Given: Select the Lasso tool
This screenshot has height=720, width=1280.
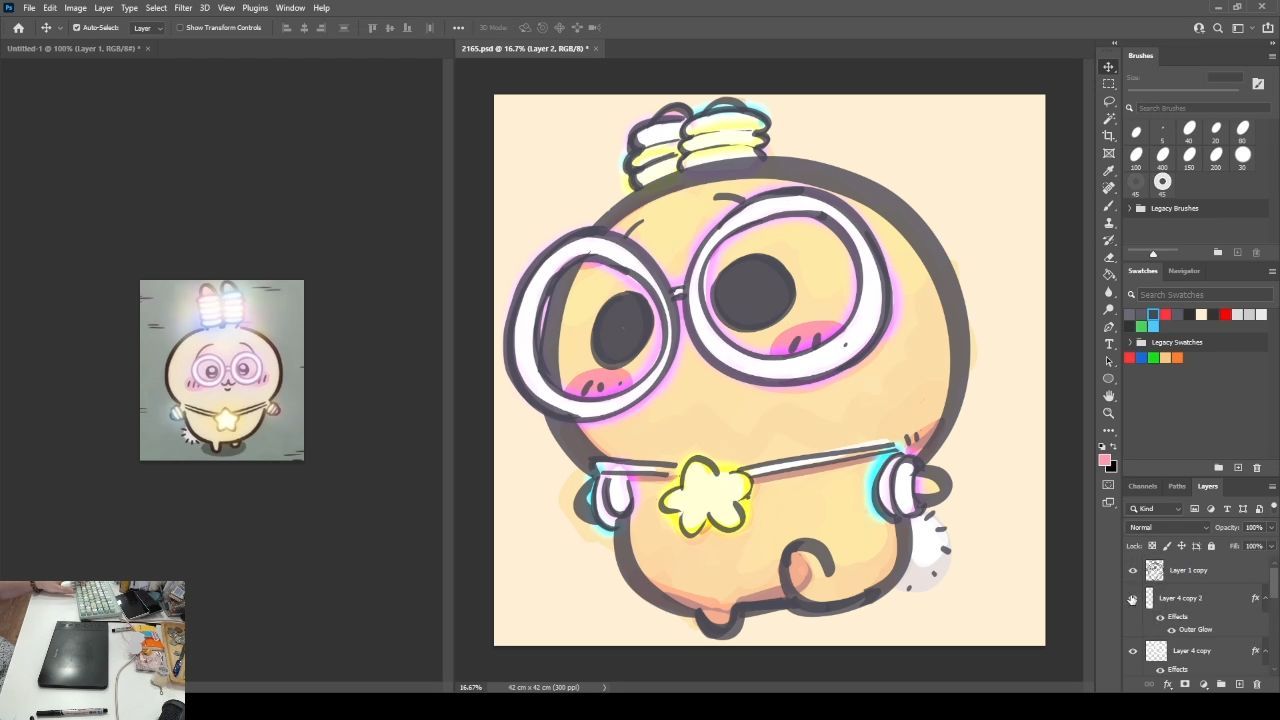Looking at the screenshot, I should coord(1109,101).
